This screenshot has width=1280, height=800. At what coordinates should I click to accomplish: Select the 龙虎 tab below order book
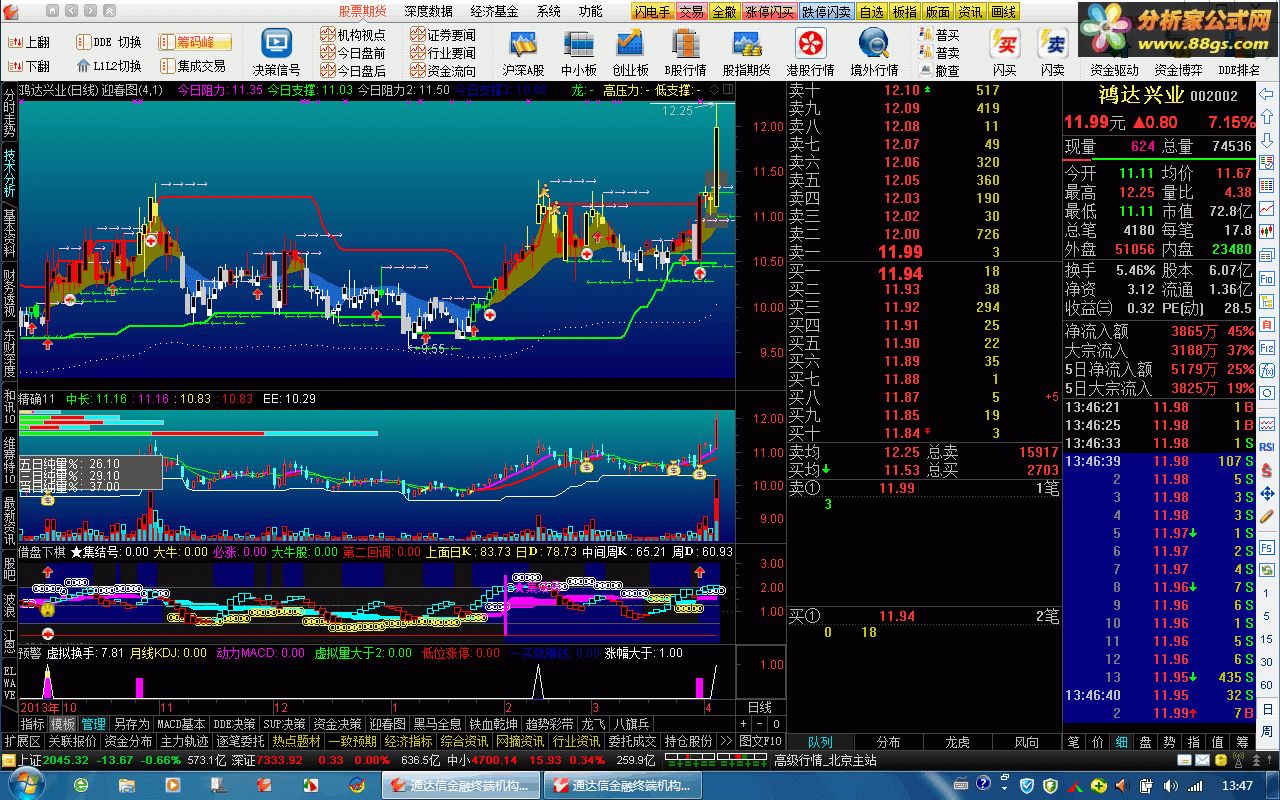click(957, 742)
